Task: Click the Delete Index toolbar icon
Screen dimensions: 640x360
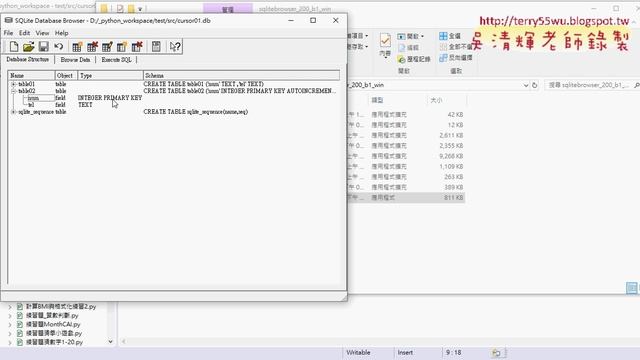Action: (x=137, y=47)
